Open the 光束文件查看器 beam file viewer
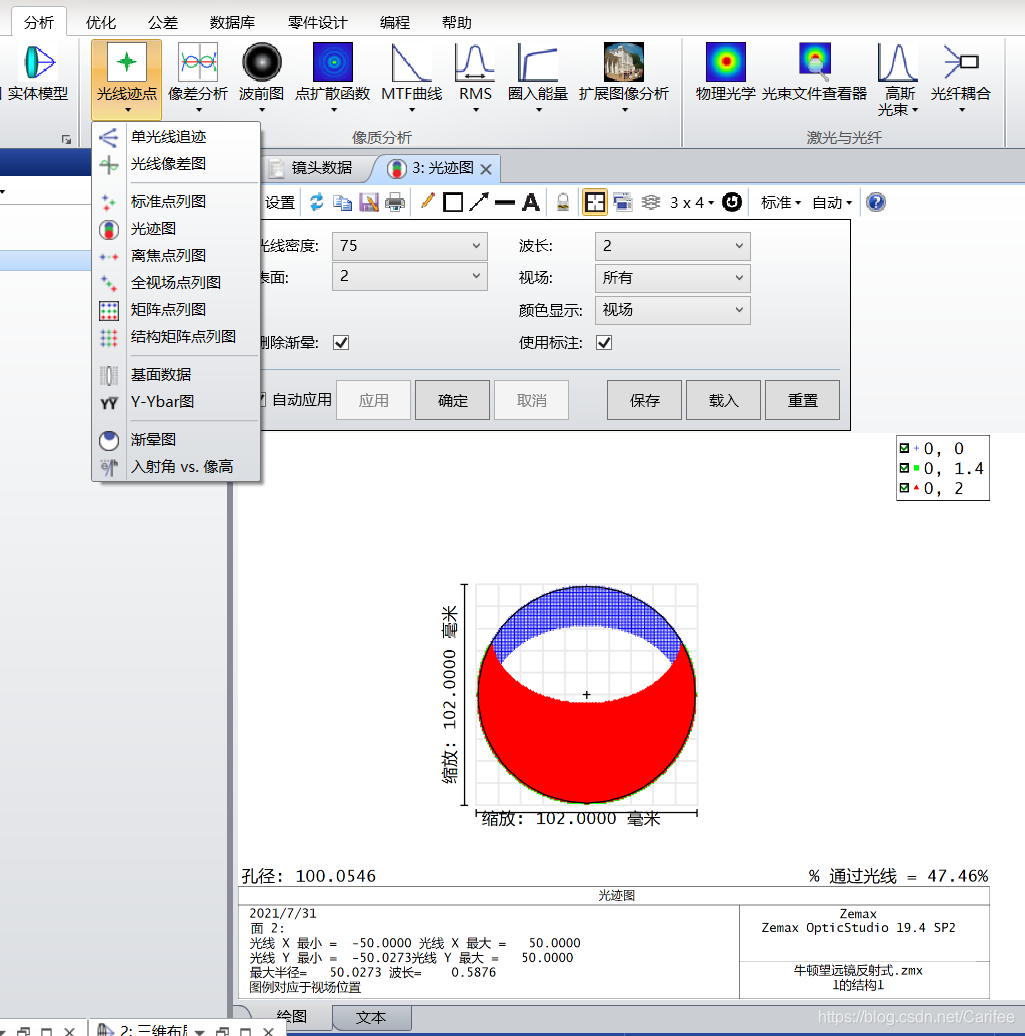Viewport: 1025px width, 1036px height. coord(814,73)
